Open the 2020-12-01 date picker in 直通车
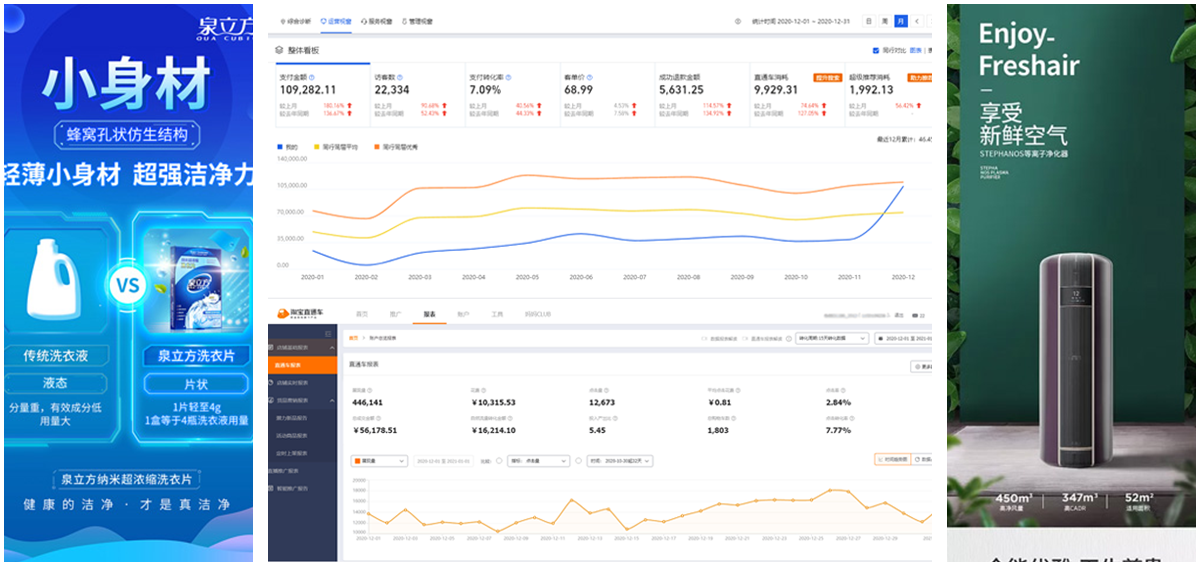This screenshot has width=1200, height=566. (903, 338)
